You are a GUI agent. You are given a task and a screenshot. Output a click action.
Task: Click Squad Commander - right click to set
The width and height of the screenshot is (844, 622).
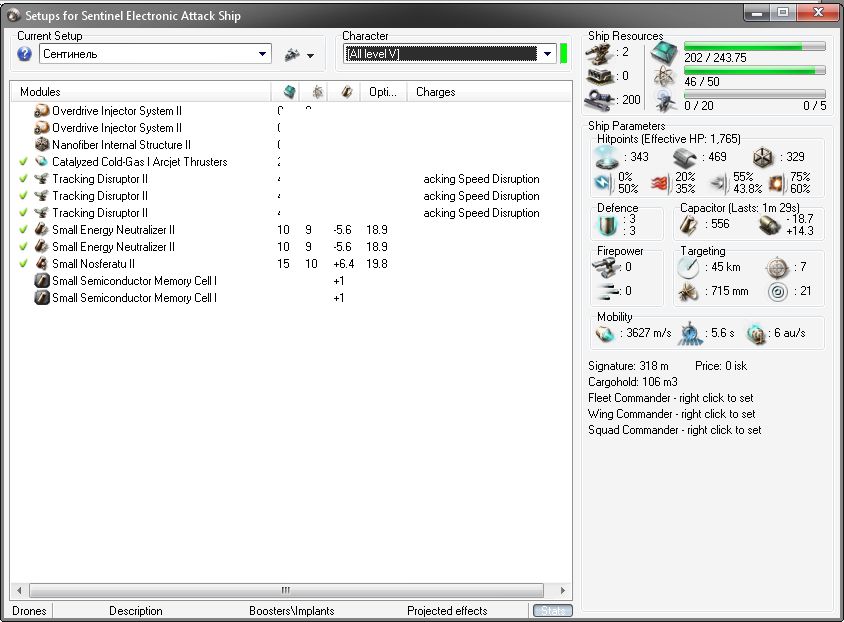pyautogui.click(x=674, y=430)
